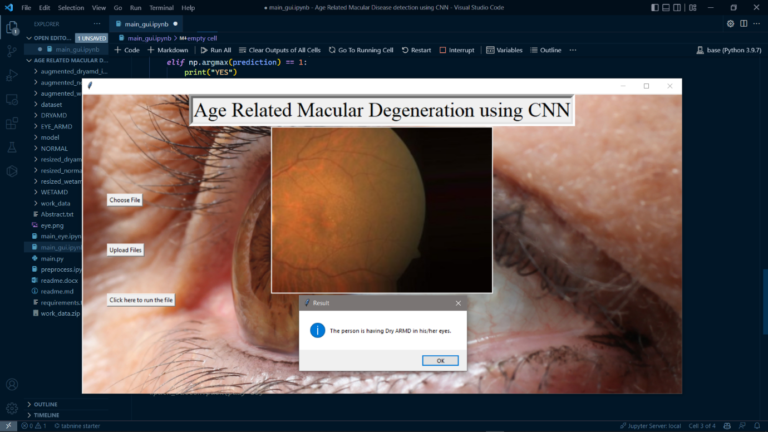Screen dimensions: 768x432
Task: Open notebook settings gear icon
Action: tap(730, 24)
